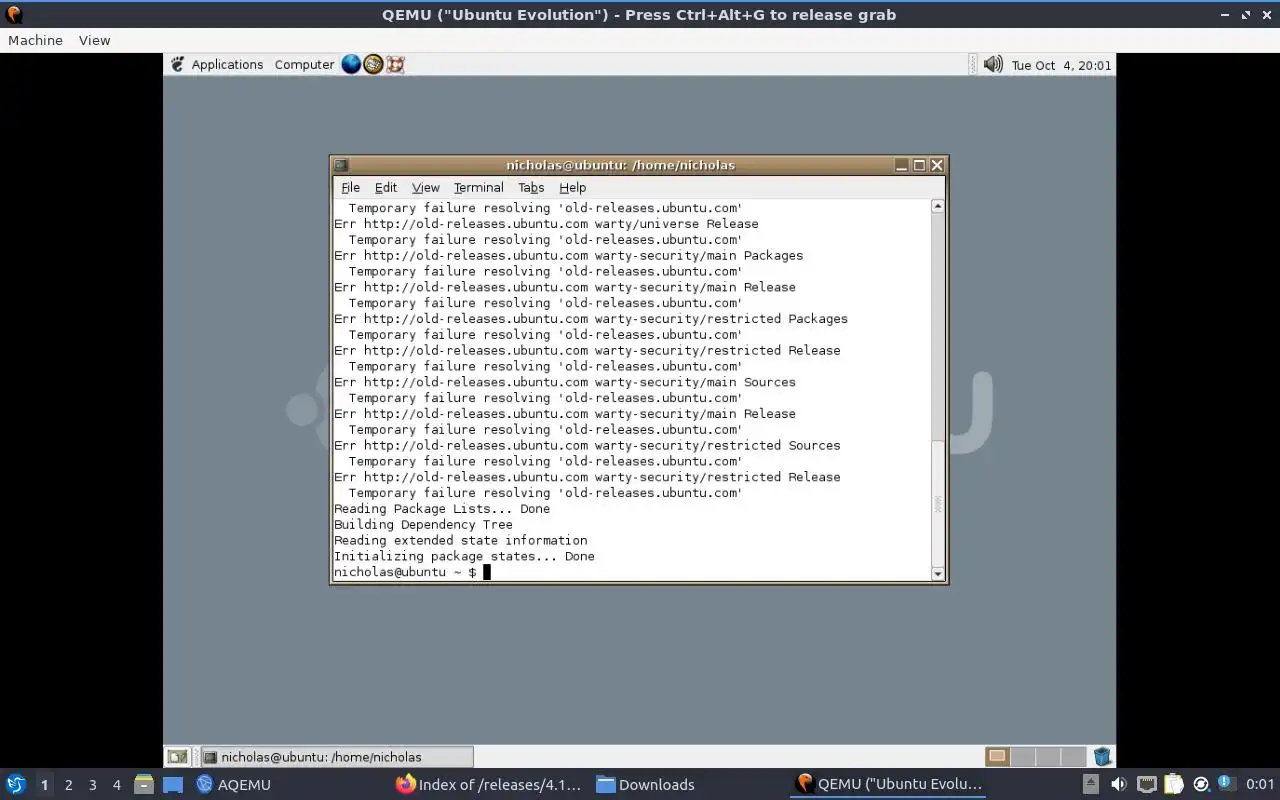
Task: Click 'warty-security/restricted Packages' error line
Action: (x=591, y=319)
